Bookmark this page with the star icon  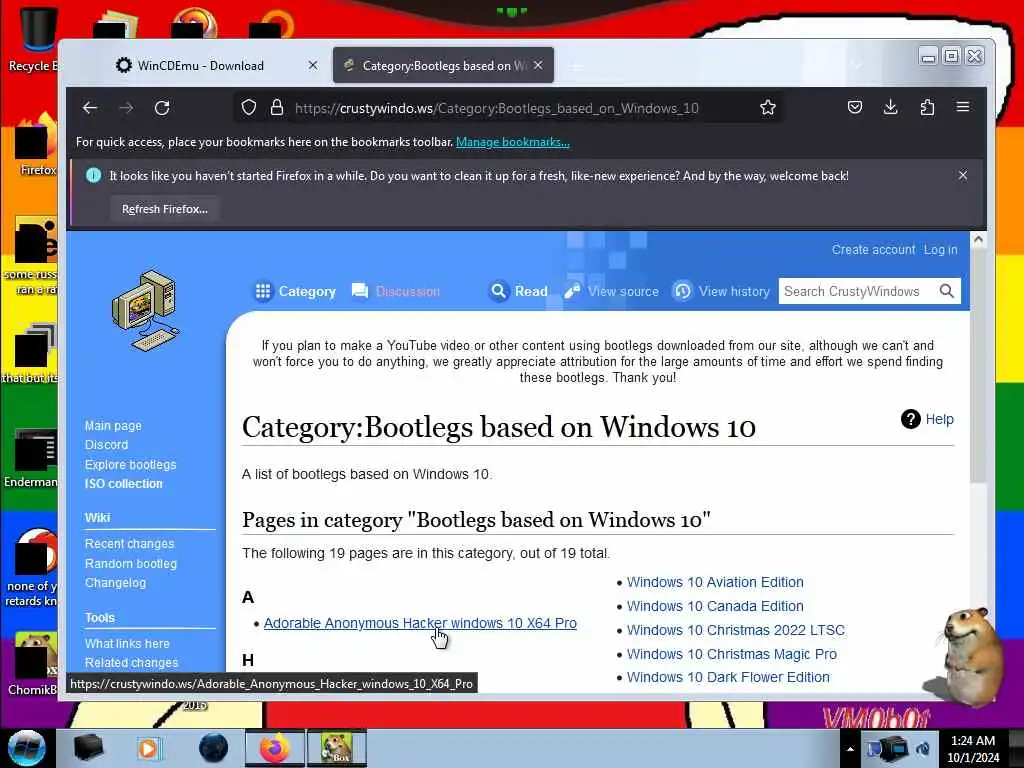[x=768, y=108]
